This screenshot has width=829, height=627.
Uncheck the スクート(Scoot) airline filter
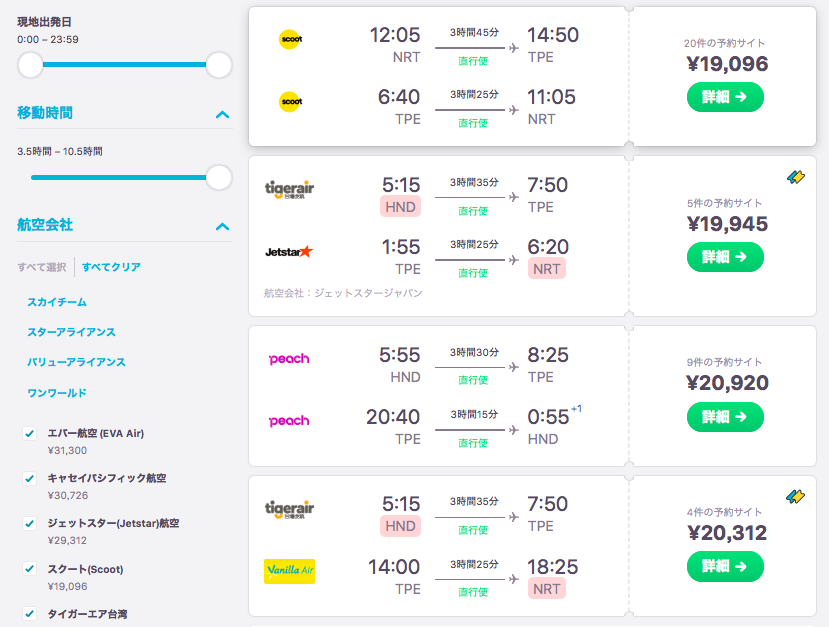(30, 569)
